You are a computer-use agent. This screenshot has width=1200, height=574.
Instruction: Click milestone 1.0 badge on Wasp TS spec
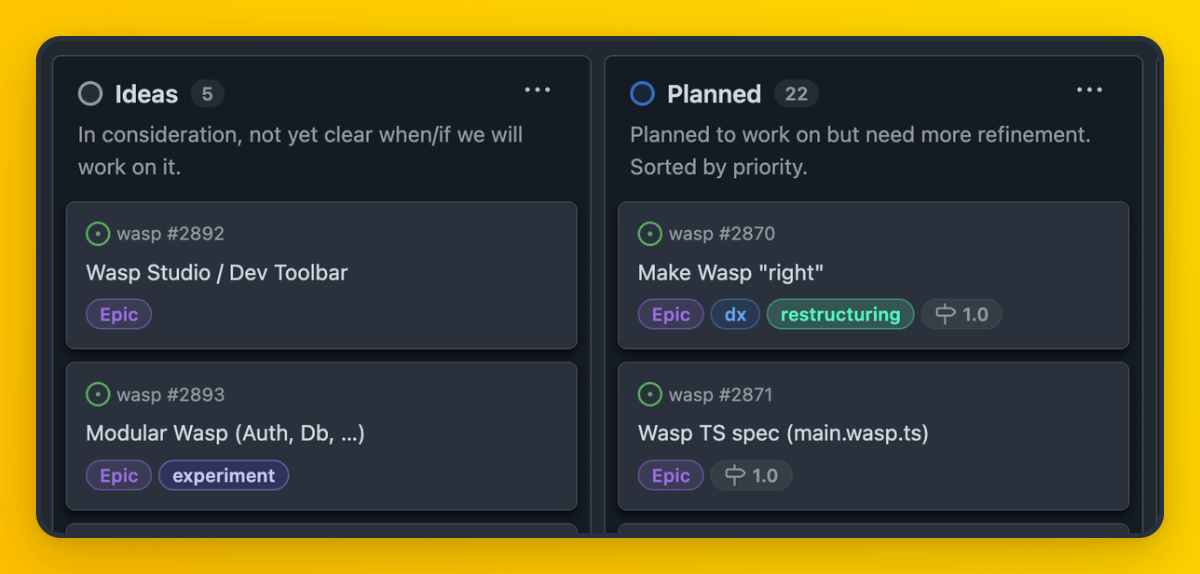(752, 475)
